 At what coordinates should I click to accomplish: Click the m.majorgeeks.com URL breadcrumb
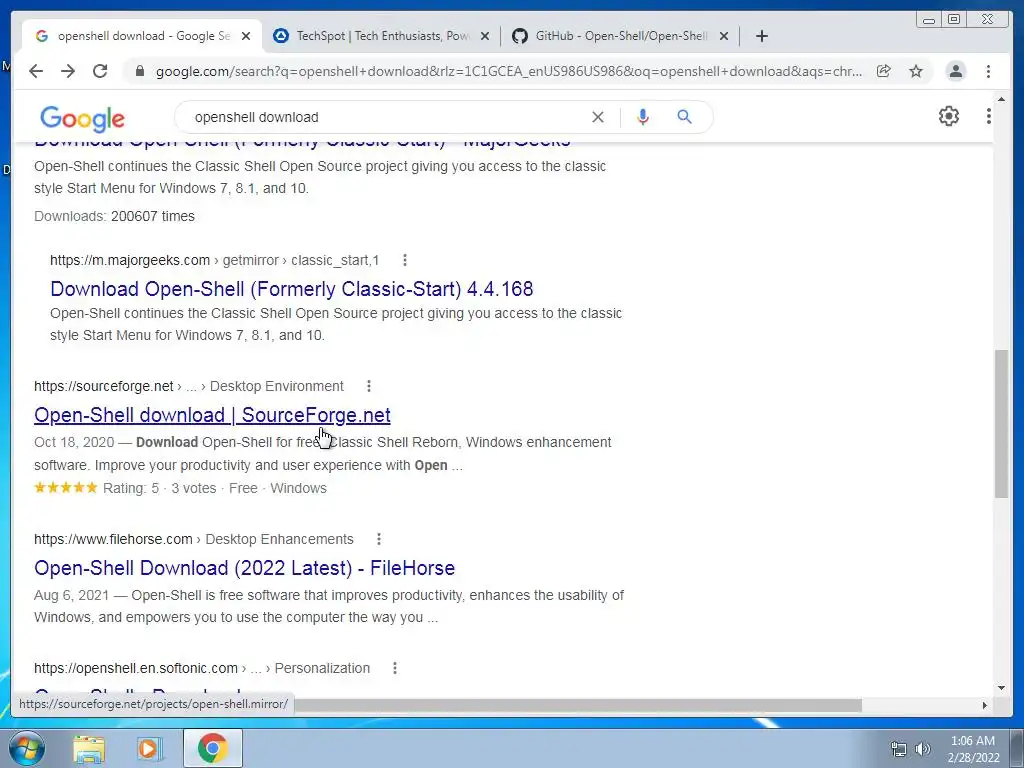(x=214, y=260)
